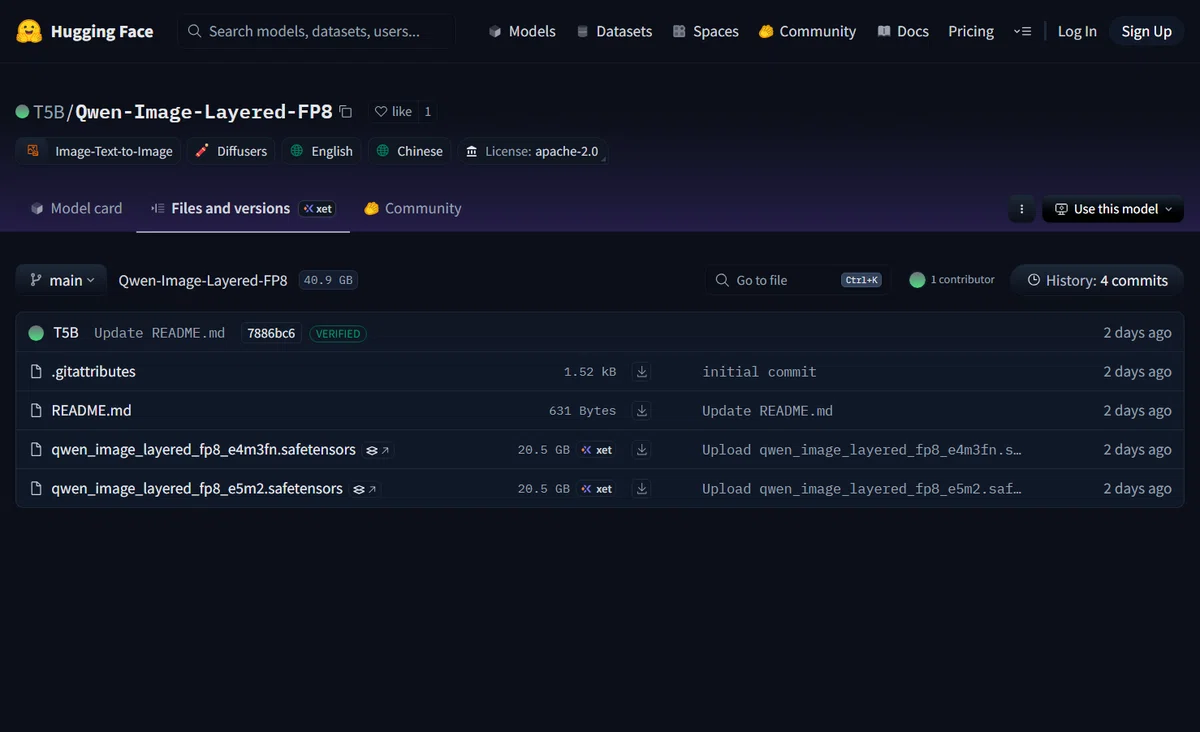Screen dimensions: 1200x732
Task: Select the Diffusers tag
Action: 231,151
